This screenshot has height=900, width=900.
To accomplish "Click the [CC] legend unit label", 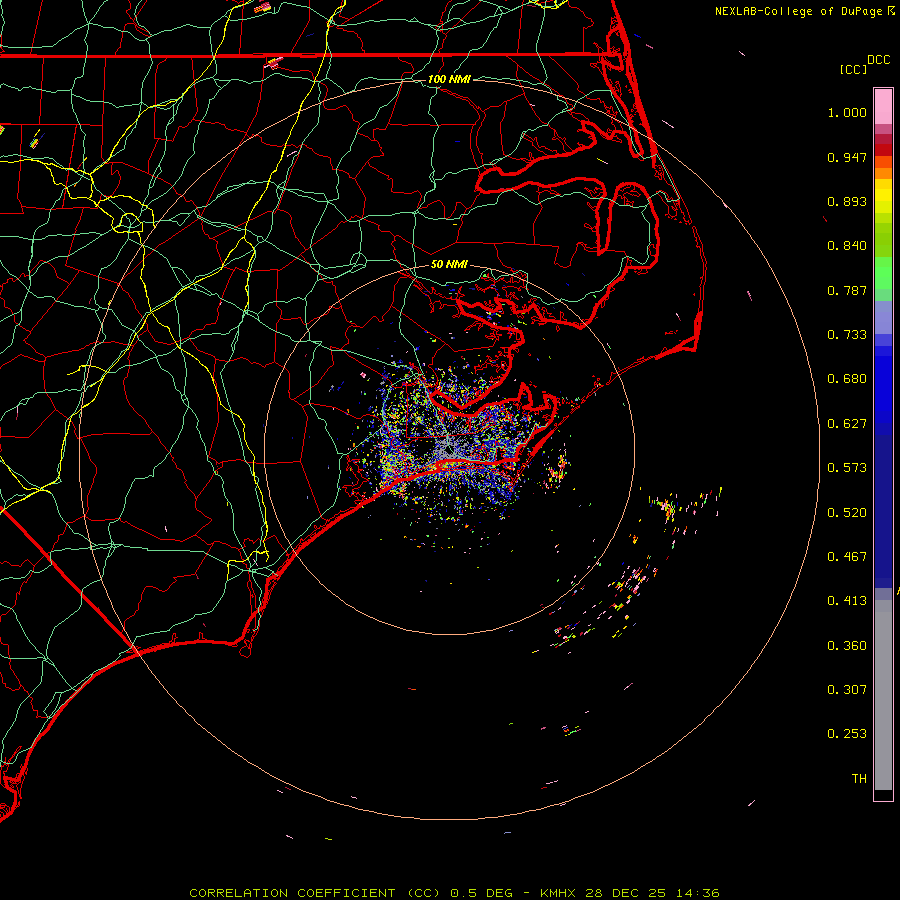I will [x=853, y=69].
